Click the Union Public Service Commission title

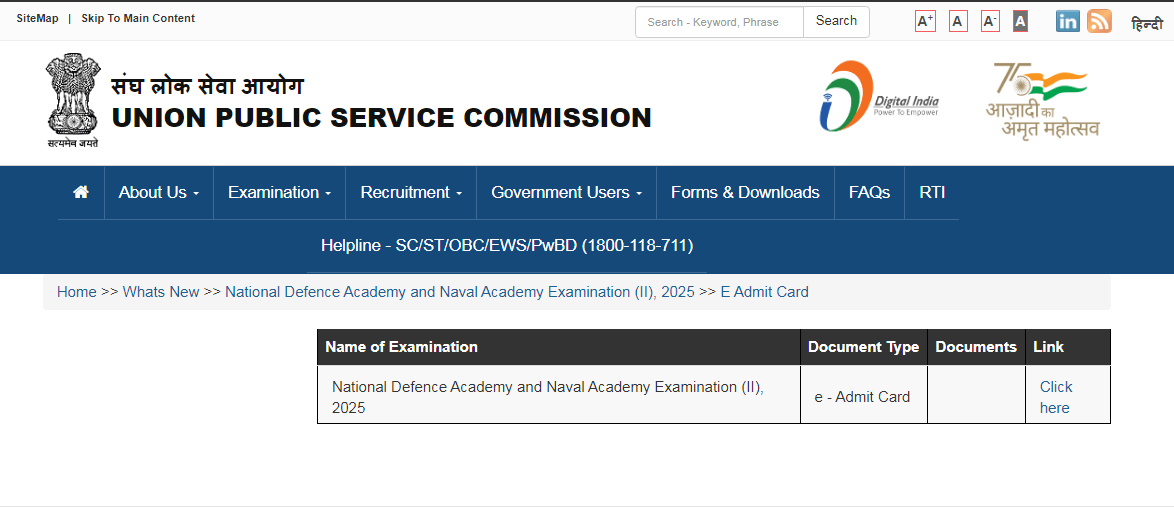tap(381, 118)
